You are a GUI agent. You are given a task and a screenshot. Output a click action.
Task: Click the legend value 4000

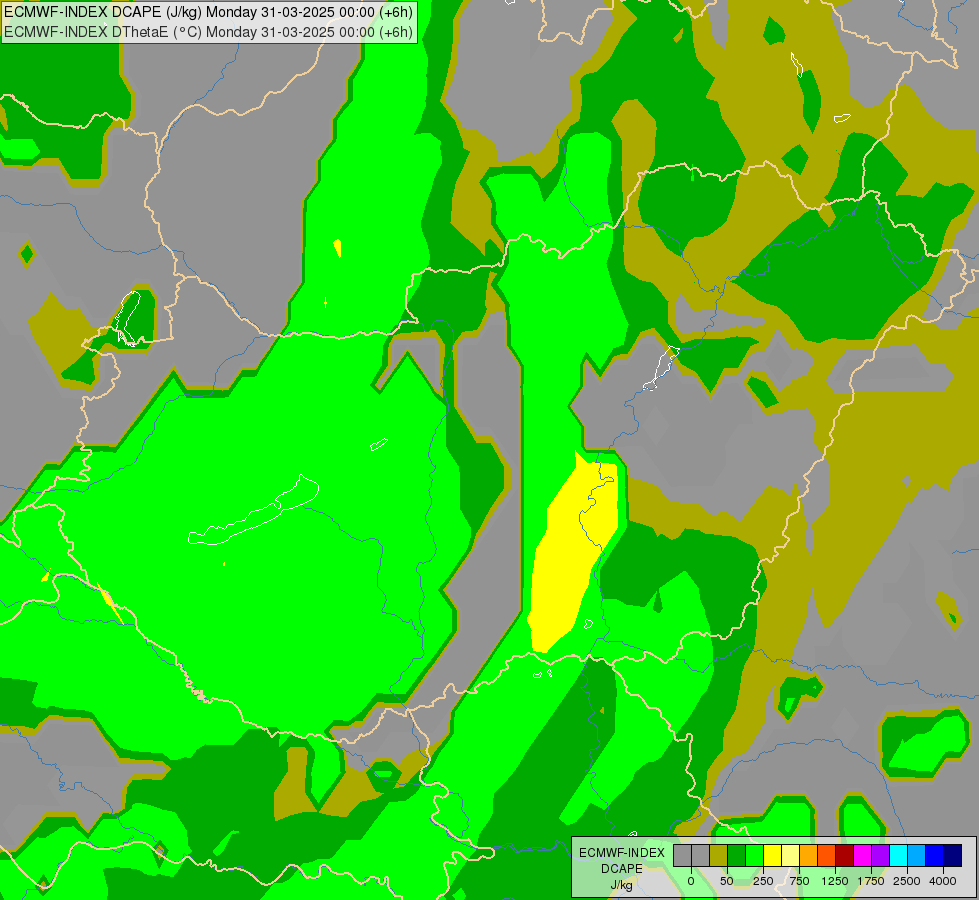click(x=943, y=881)
